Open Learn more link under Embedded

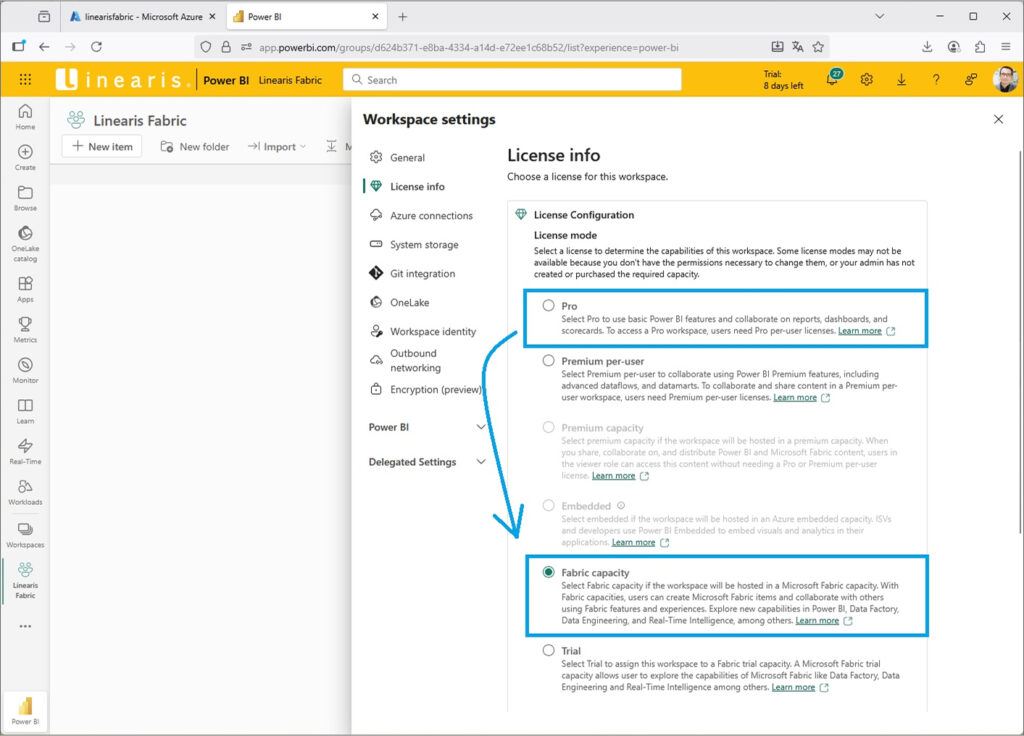point(633,542)
